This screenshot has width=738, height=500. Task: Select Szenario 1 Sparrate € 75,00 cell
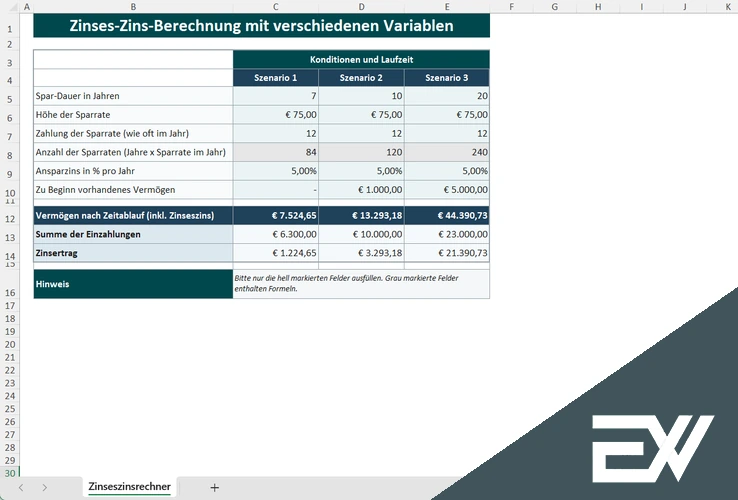pos(276,115)
